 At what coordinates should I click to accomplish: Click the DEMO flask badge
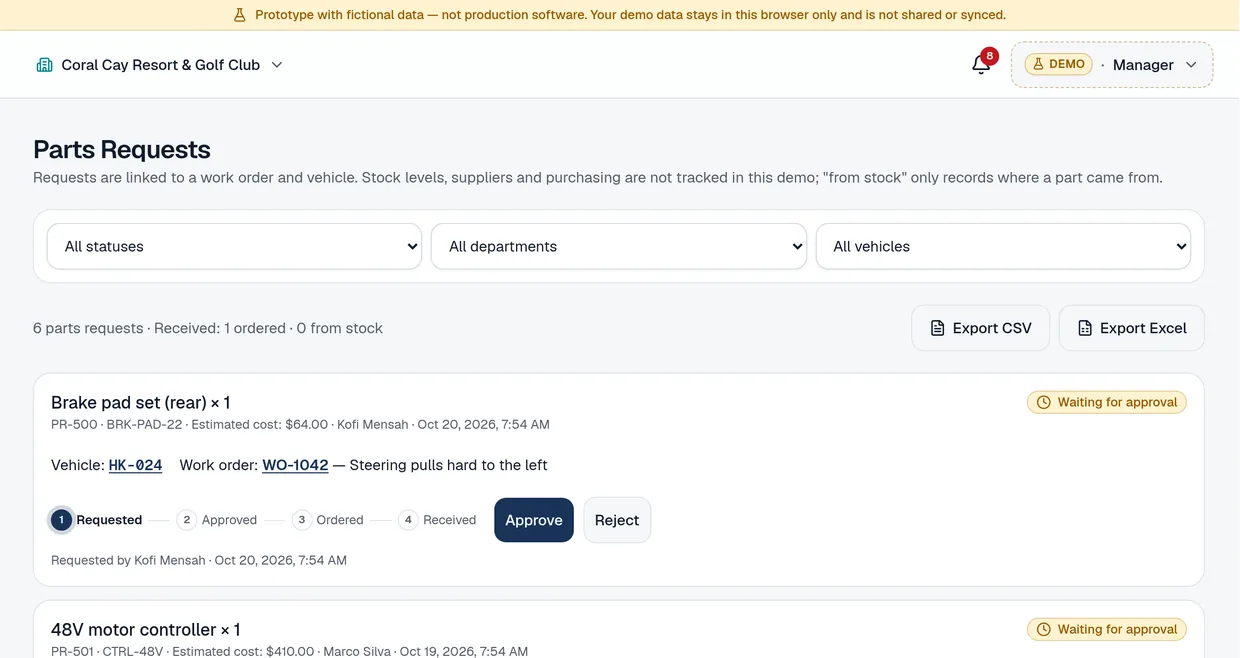(x=1058, y=64)
